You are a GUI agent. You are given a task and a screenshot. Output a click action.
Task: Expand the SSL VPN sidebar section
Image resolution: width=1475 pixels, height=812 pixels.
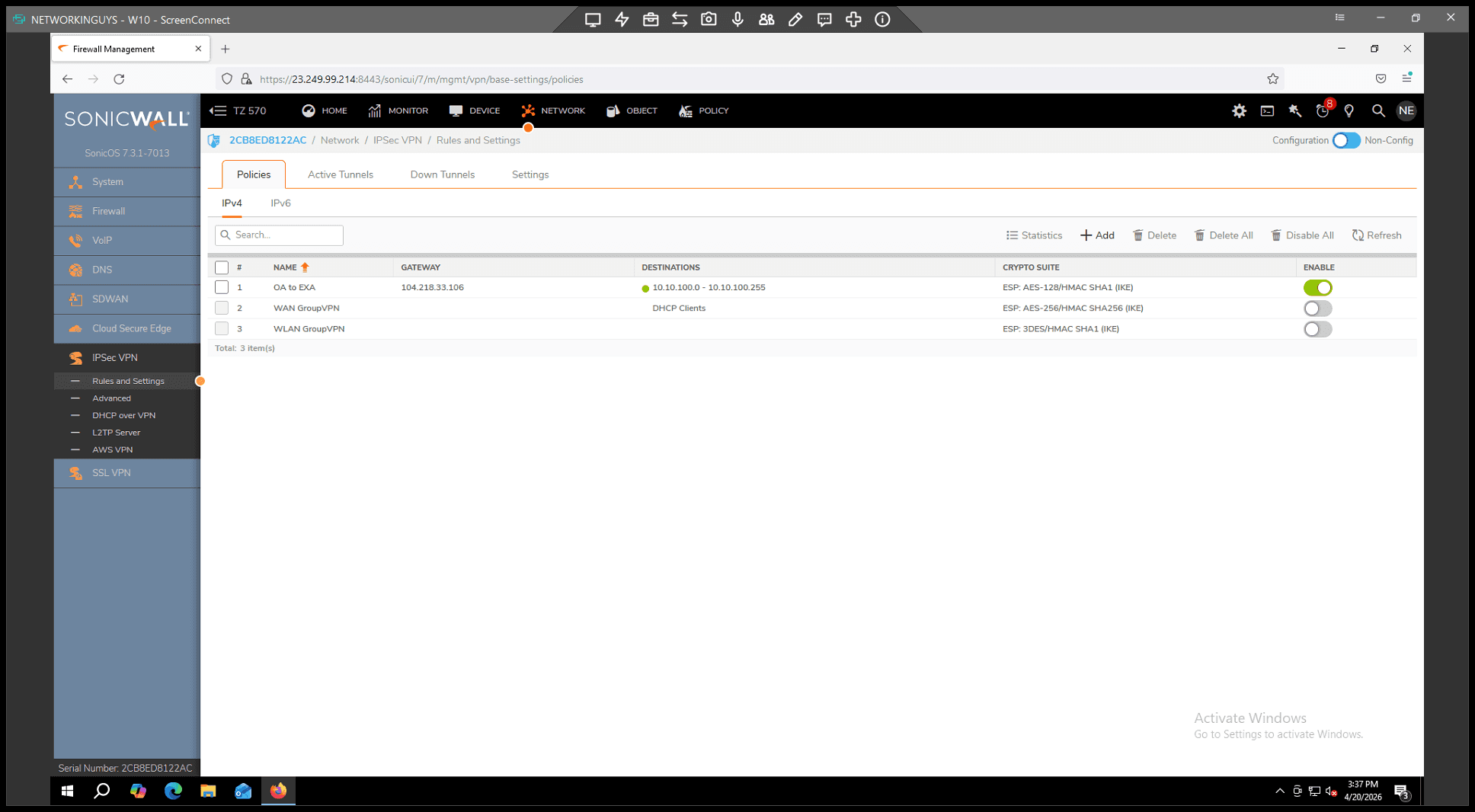tap(127, 473)
